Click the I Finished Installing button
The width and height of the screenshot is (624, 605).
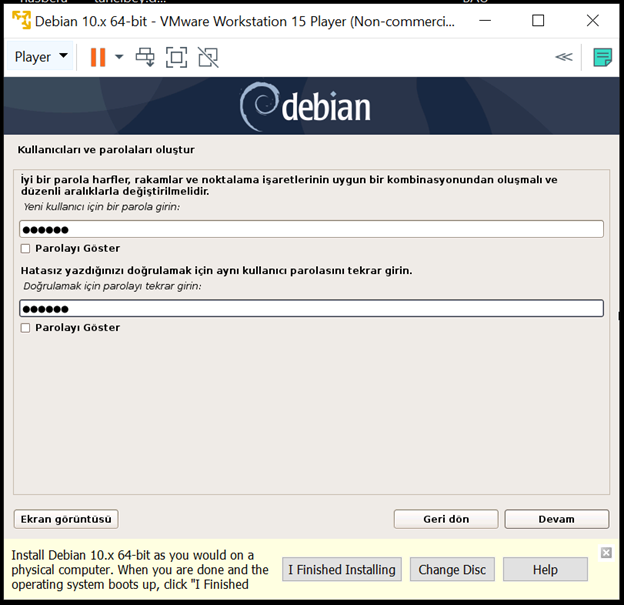[342, 570]
